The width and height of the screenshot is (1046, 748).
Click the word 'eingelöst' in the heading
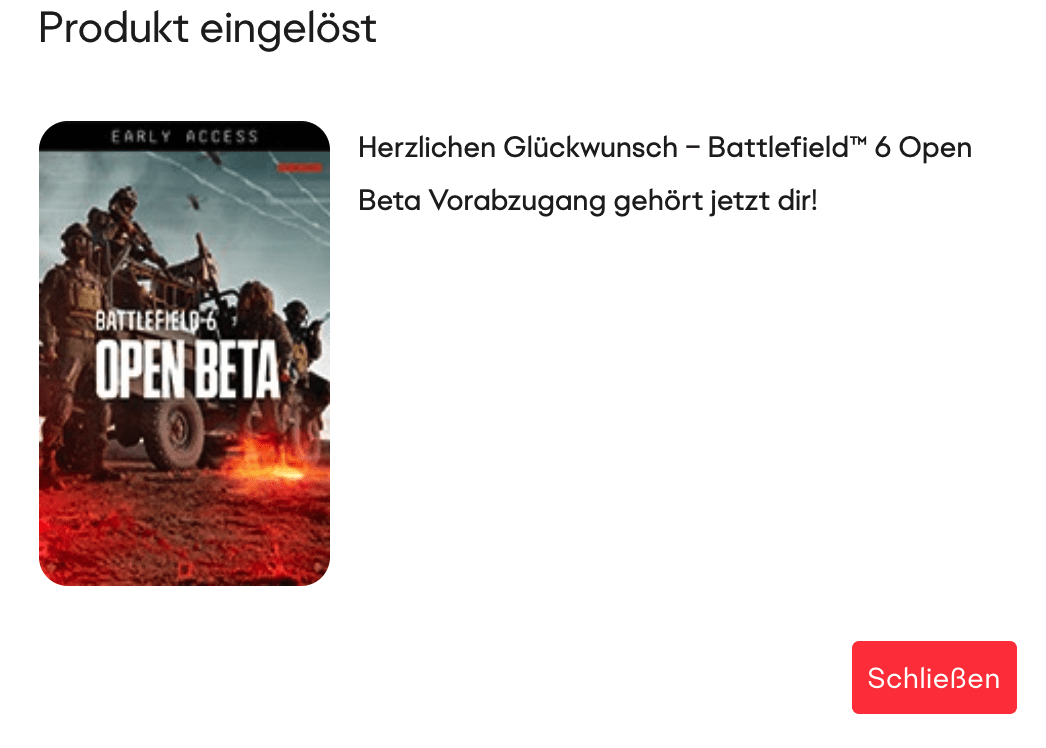click(288, 28)
